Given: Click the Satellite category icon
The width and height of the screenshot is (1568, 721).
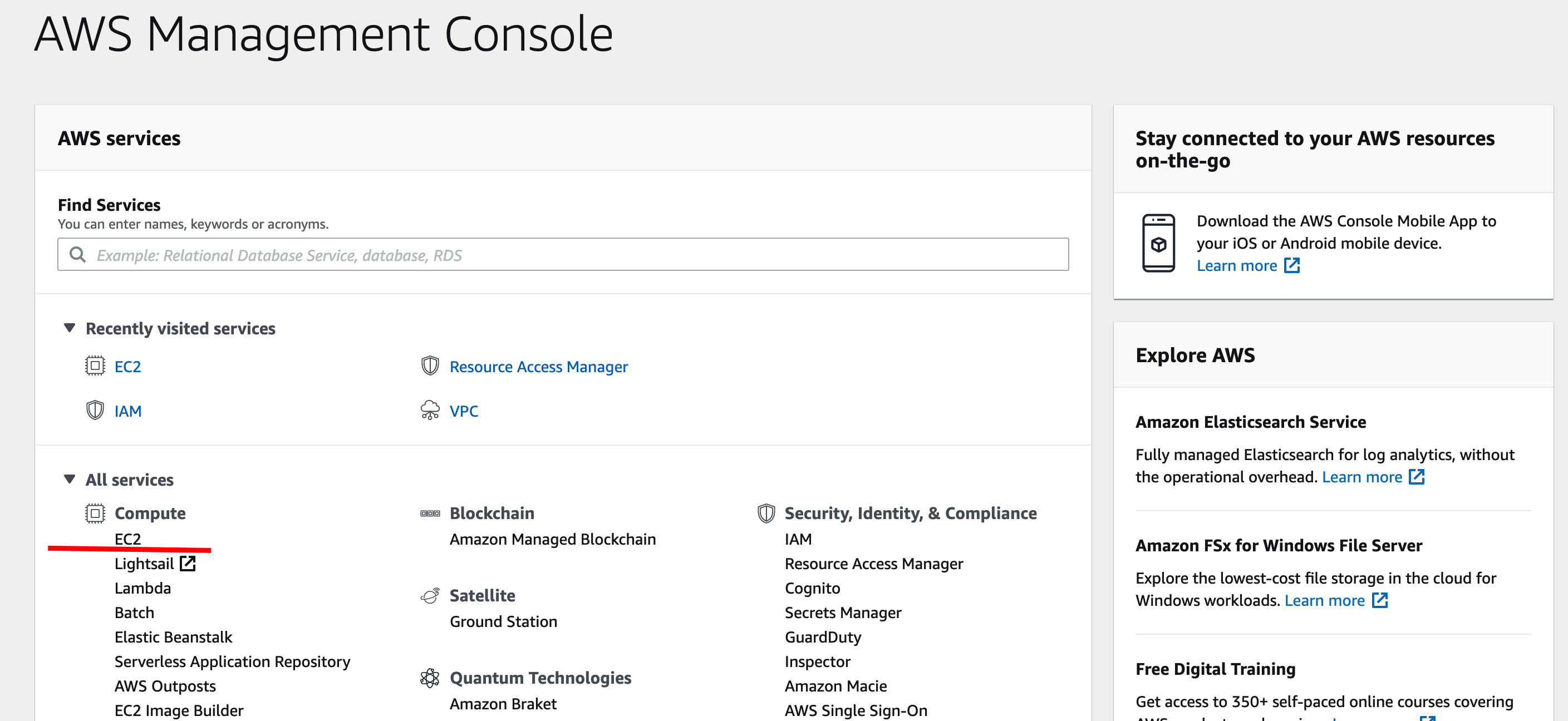Looking at the screenshot, I should click(x=430, y=596).
